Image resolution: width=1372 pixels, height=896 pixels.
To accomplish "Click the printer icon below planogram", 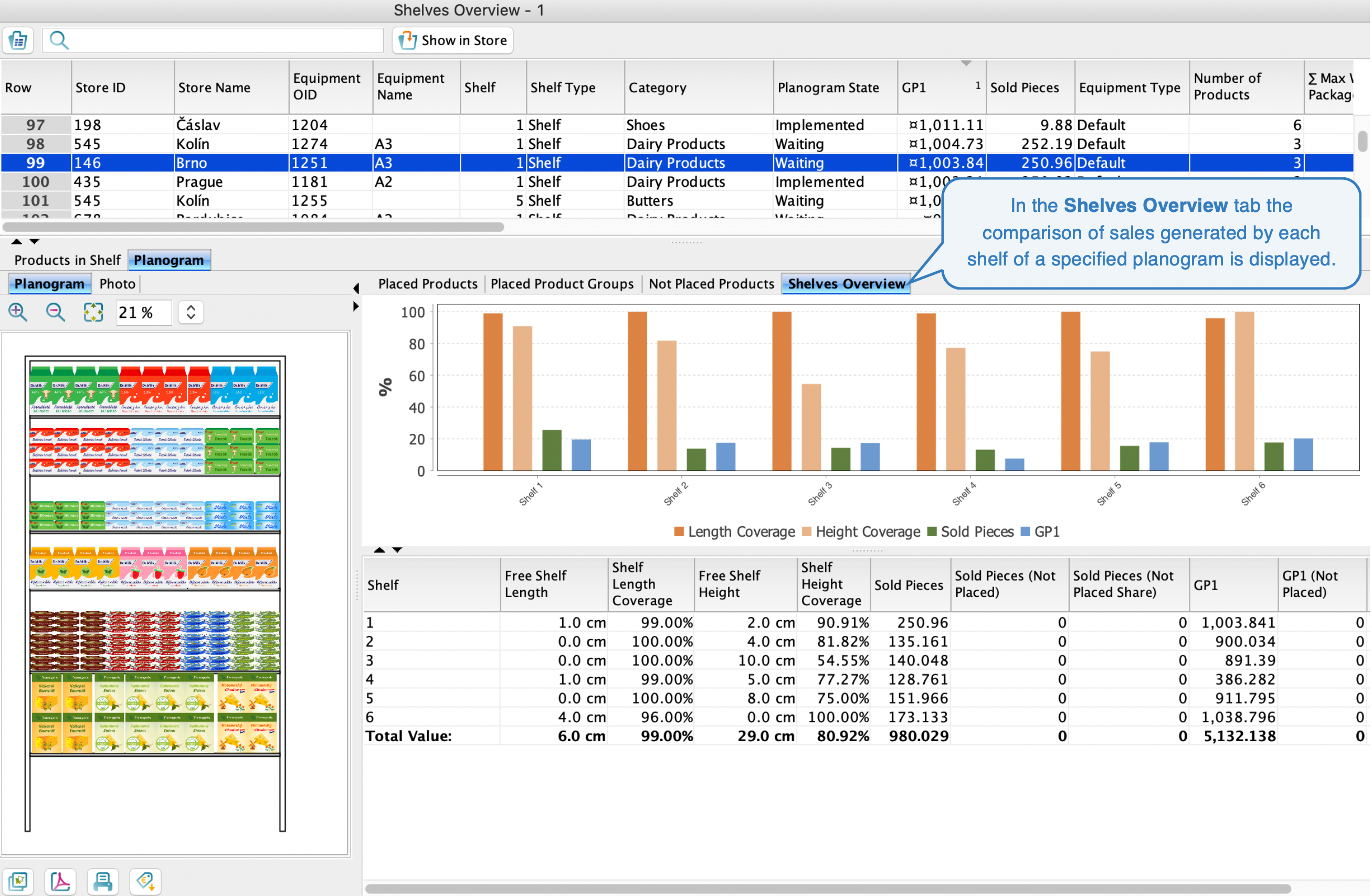I will pos(103,880).
